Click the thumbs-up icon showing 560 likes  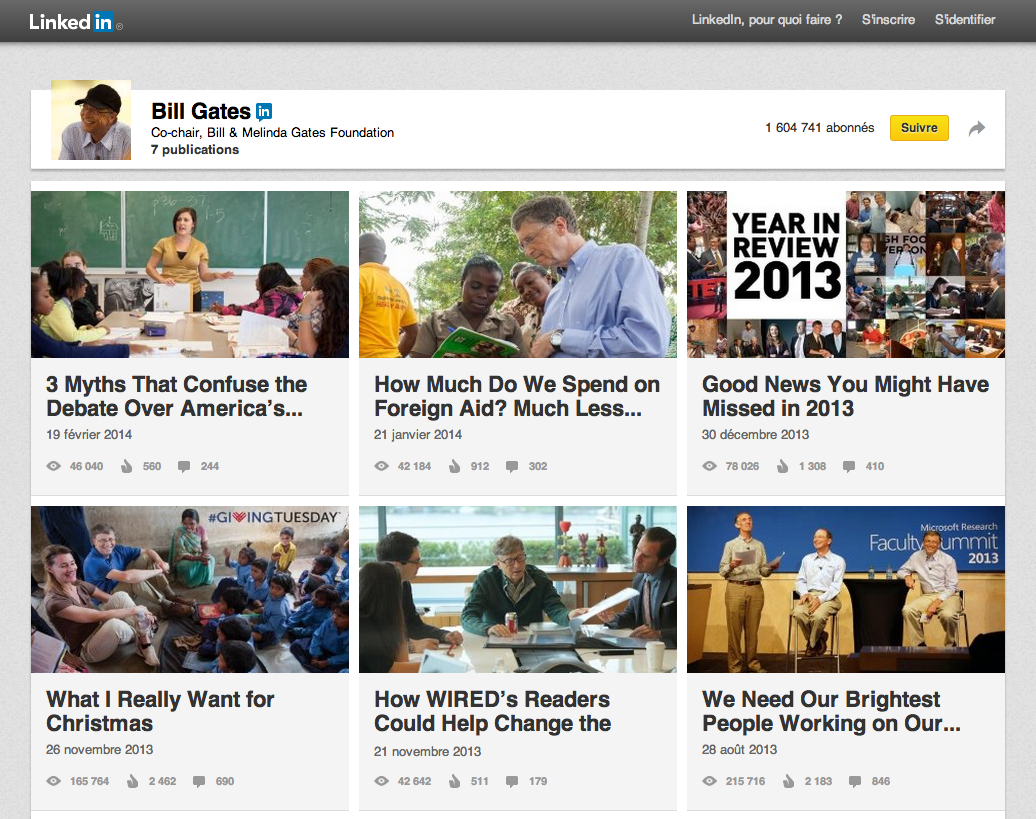[x=126, y=466]
